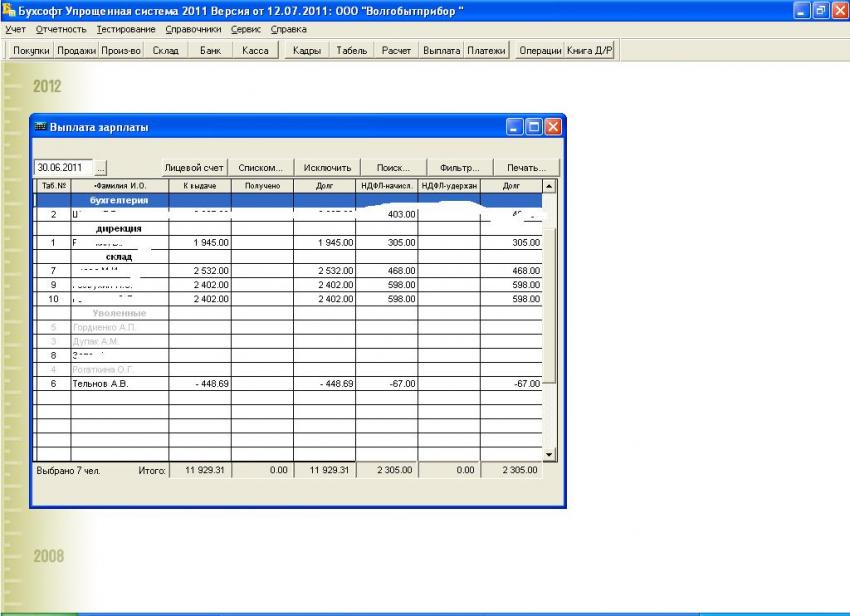The height and width of the screenshot is (616, 850).
Task: Open the date picker ellipsis button
Action: tap(100, 168)
